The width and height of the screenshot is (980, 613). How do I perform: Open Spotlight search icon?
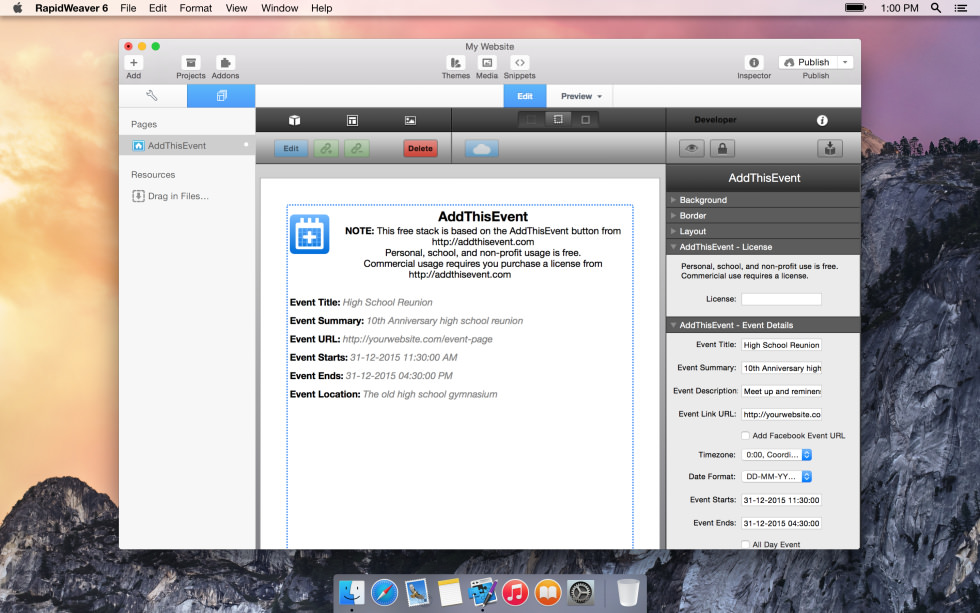(x=936, y=8)
